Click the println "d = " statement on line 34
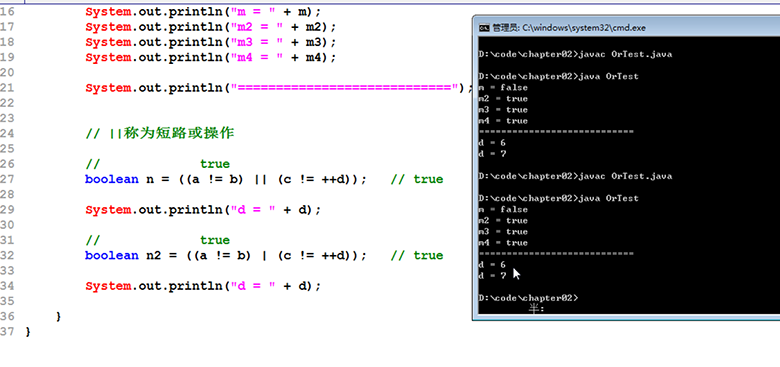Screen dimensions: 780x367 point(203,286)
